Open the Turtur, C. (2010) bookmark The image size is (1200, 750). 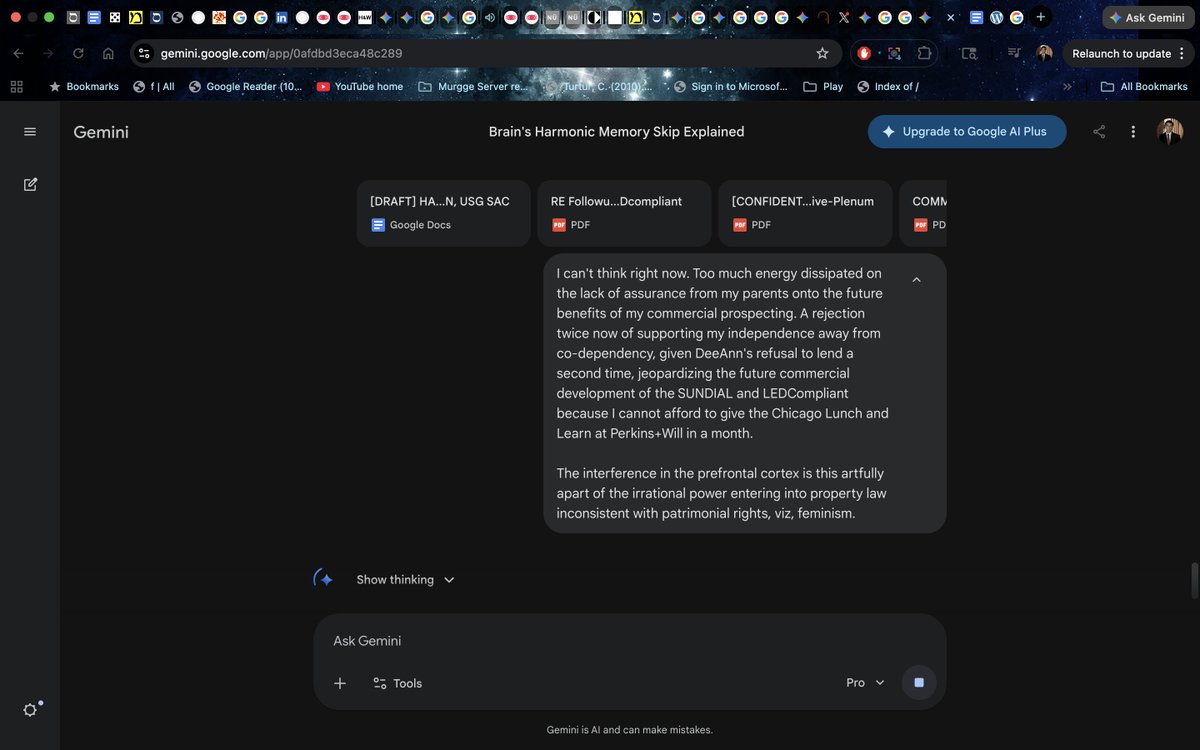click(x=600, y=87)
